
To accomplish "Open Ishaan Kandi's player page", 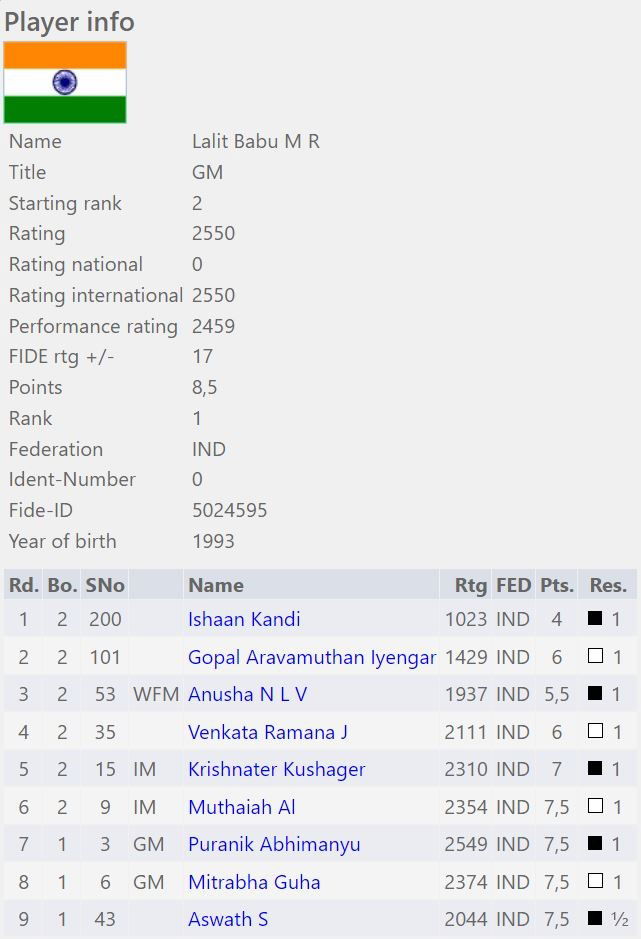I will (244, 620).
